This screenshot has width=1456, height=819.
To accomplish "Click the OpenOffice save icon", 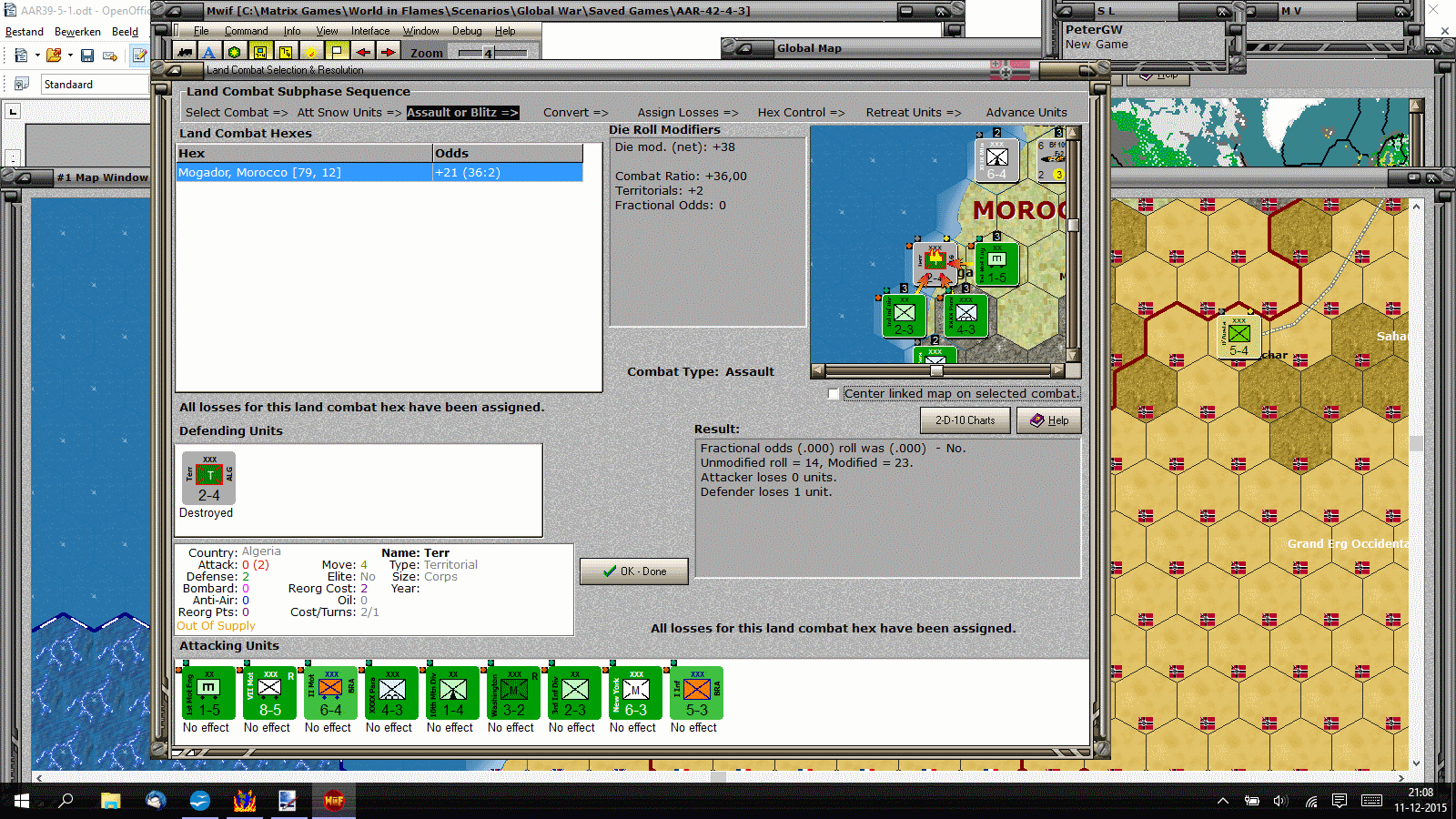I will tap(87, 56).
